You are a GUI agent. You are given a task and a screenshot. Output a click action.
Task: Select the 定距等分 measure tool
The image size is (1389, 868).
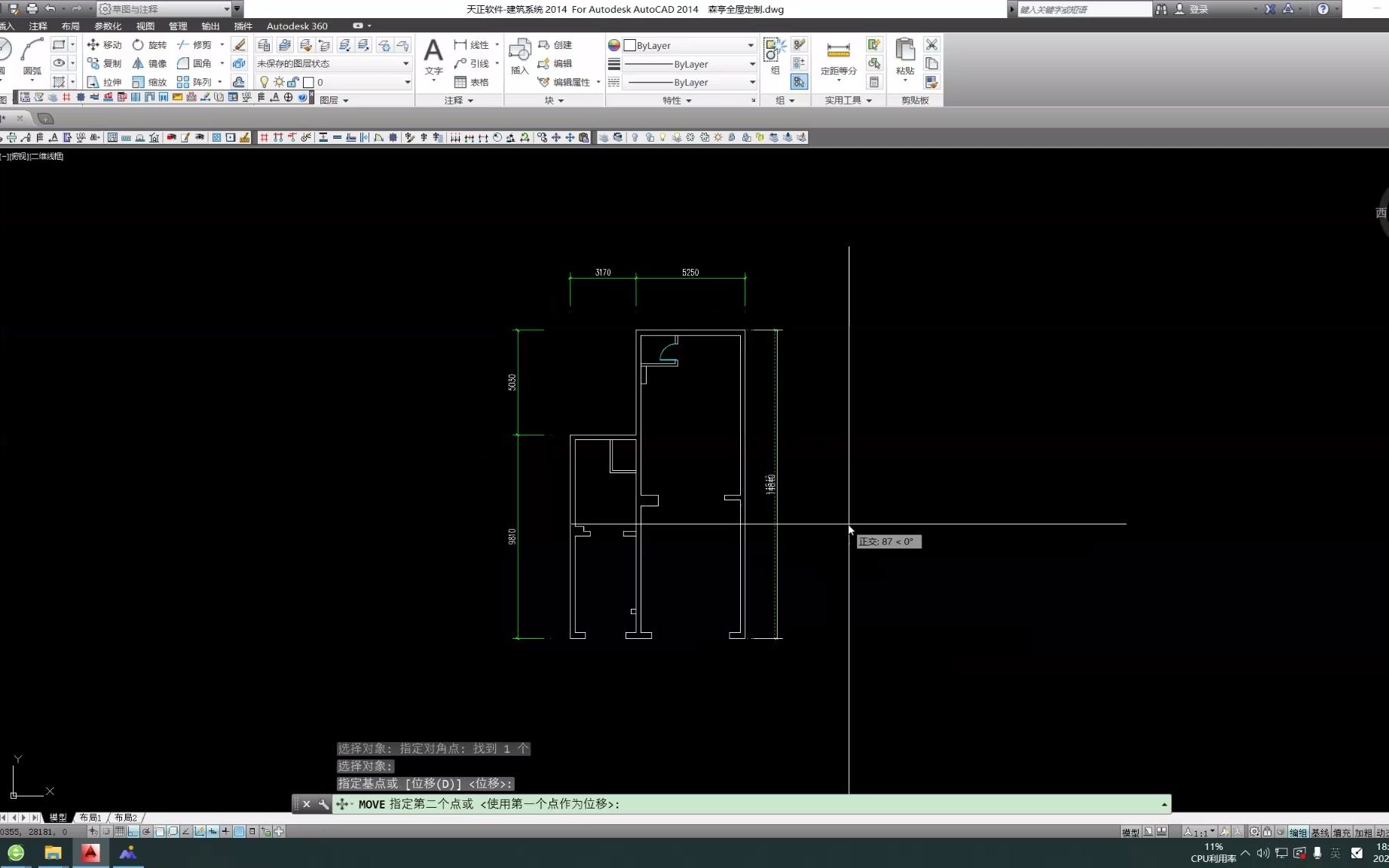click(838, 59)
